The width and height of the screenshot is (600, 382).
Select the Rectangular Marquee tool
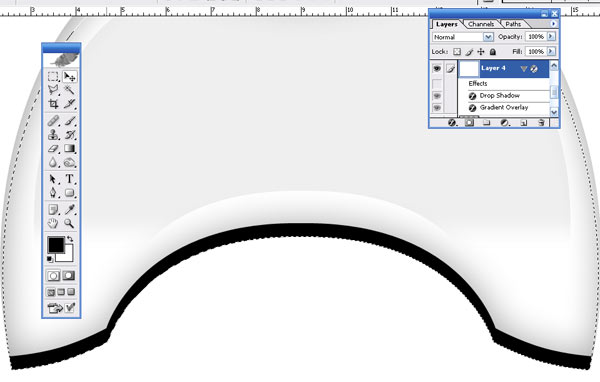point(53,76)
